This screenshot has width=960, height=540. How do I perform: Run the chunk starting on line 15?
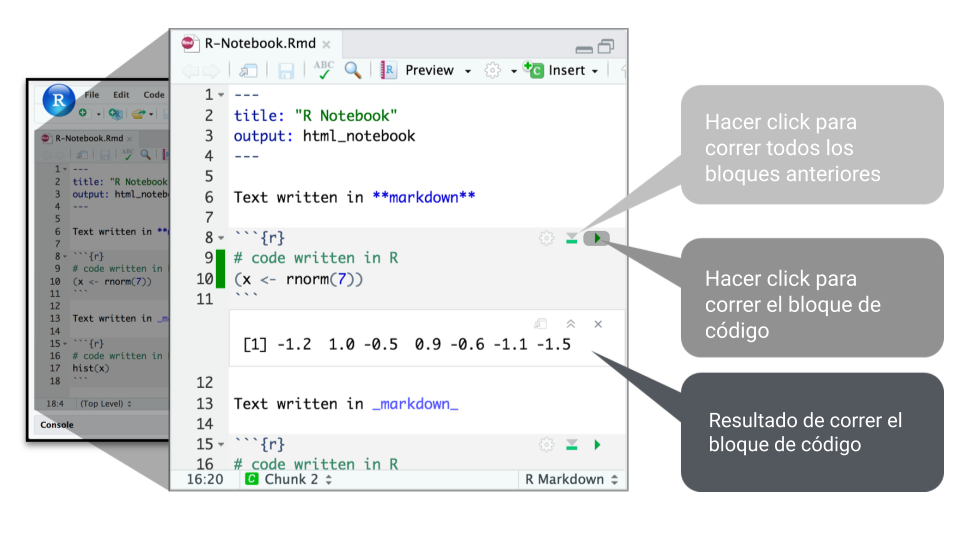597,444
